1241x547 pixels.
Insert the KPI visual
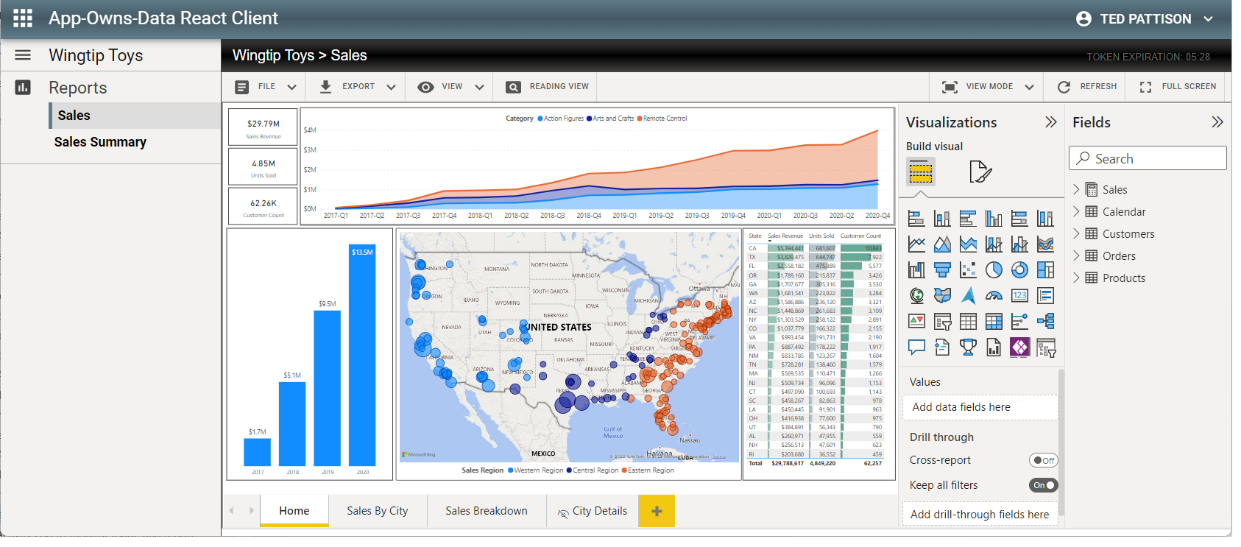[917, 321]
